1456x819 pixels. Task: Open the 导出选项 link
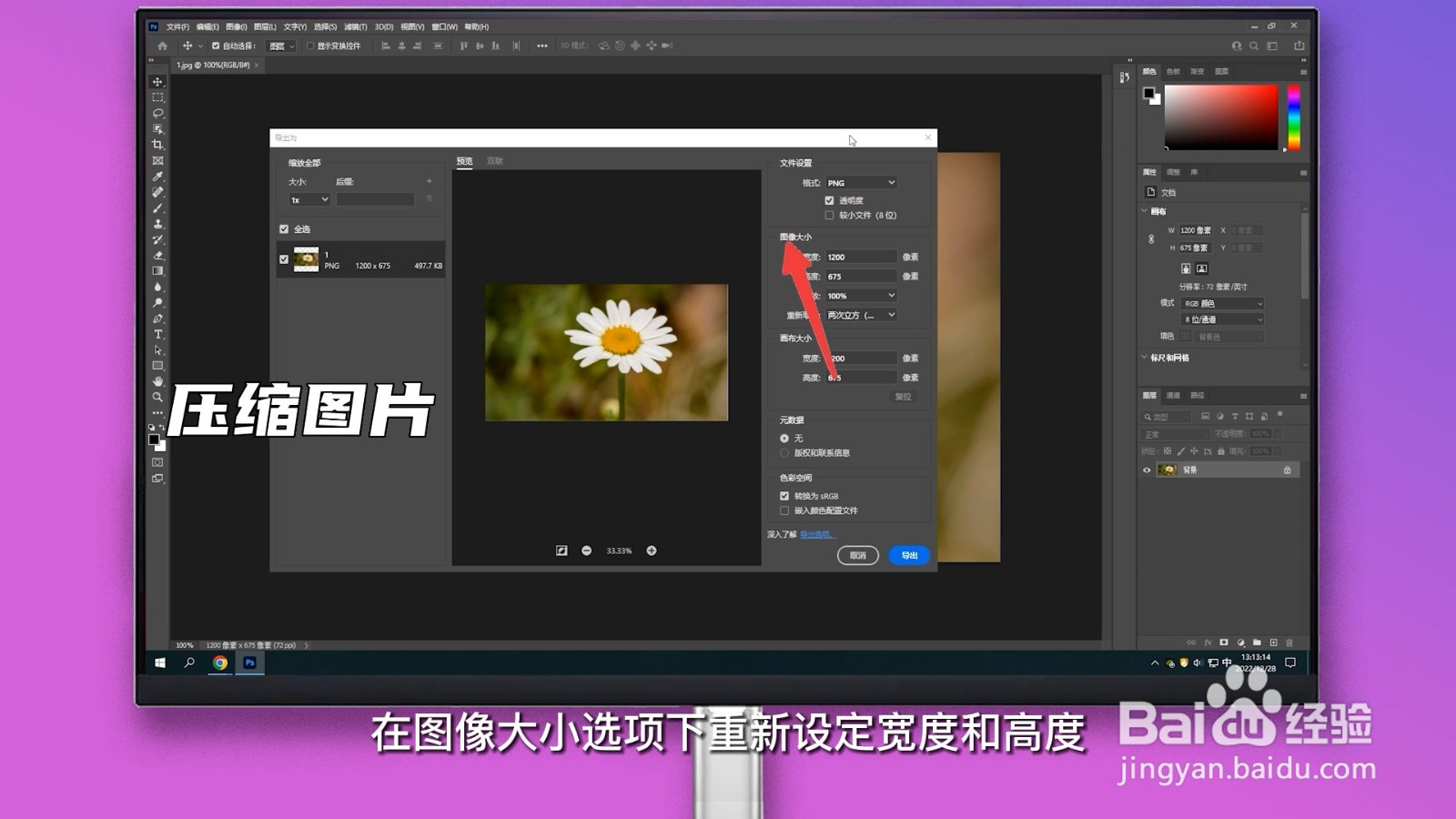816,535
